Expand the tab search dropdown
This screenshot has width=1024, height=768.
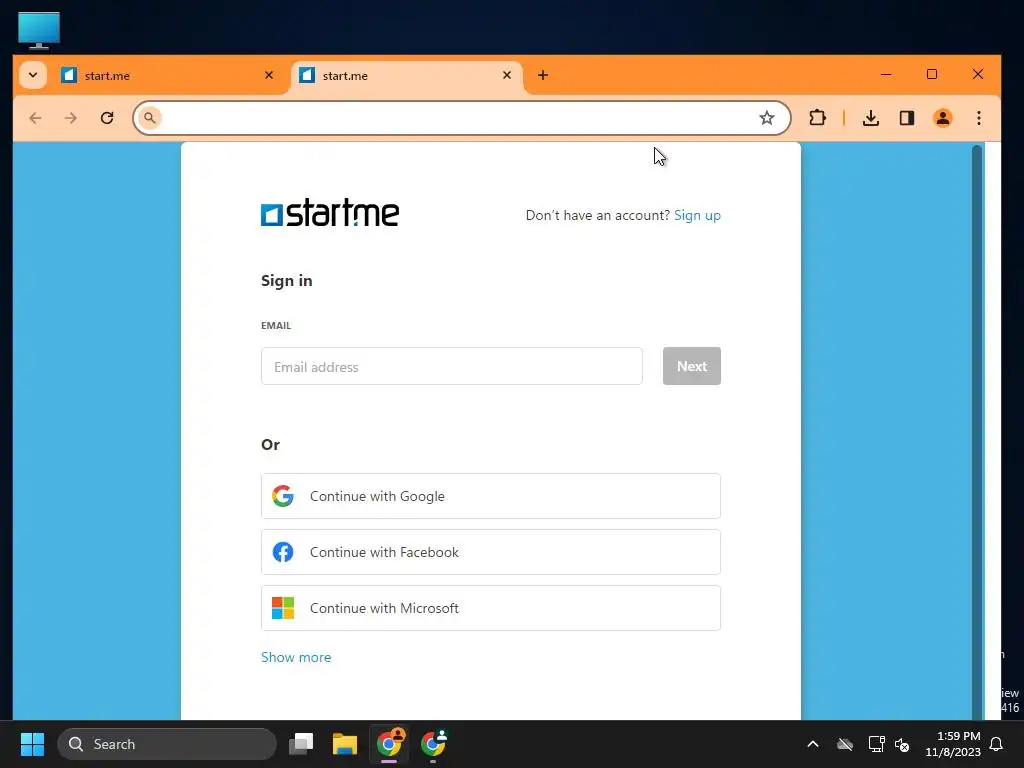pyautogui.click(x=33, y=75)
